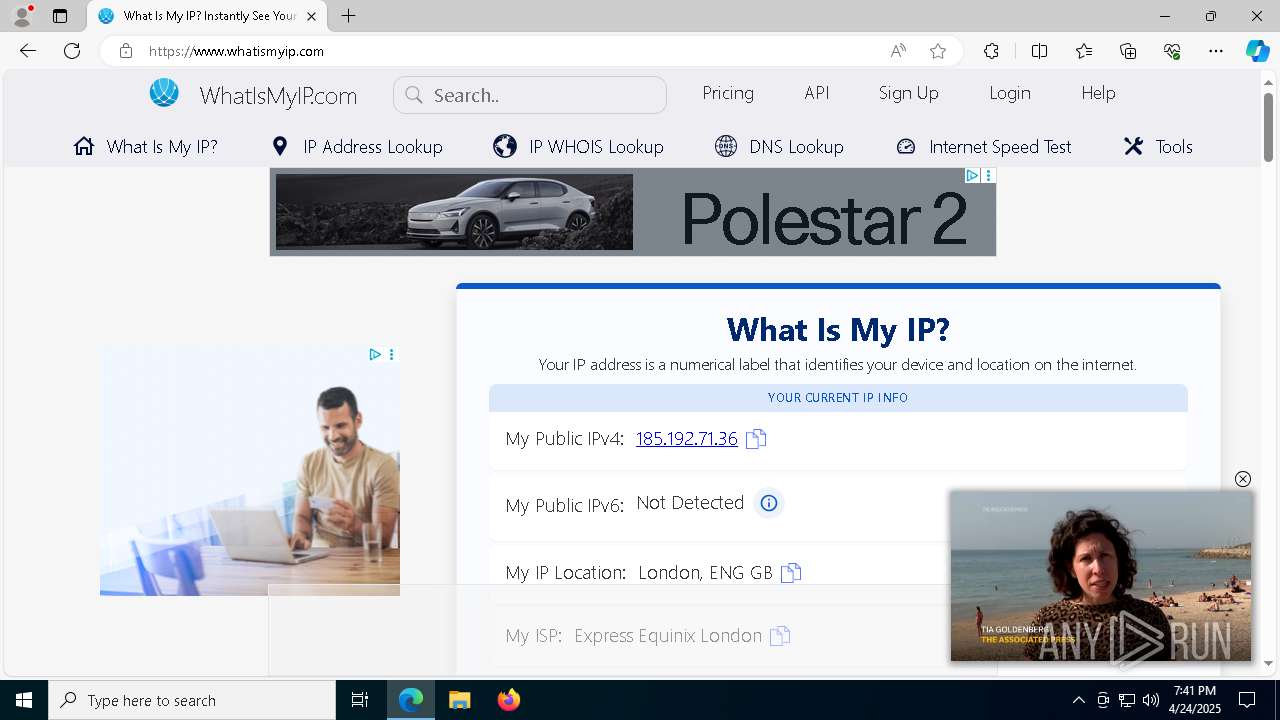Click the page vertical scrollbar thumb

[1268, 127]
